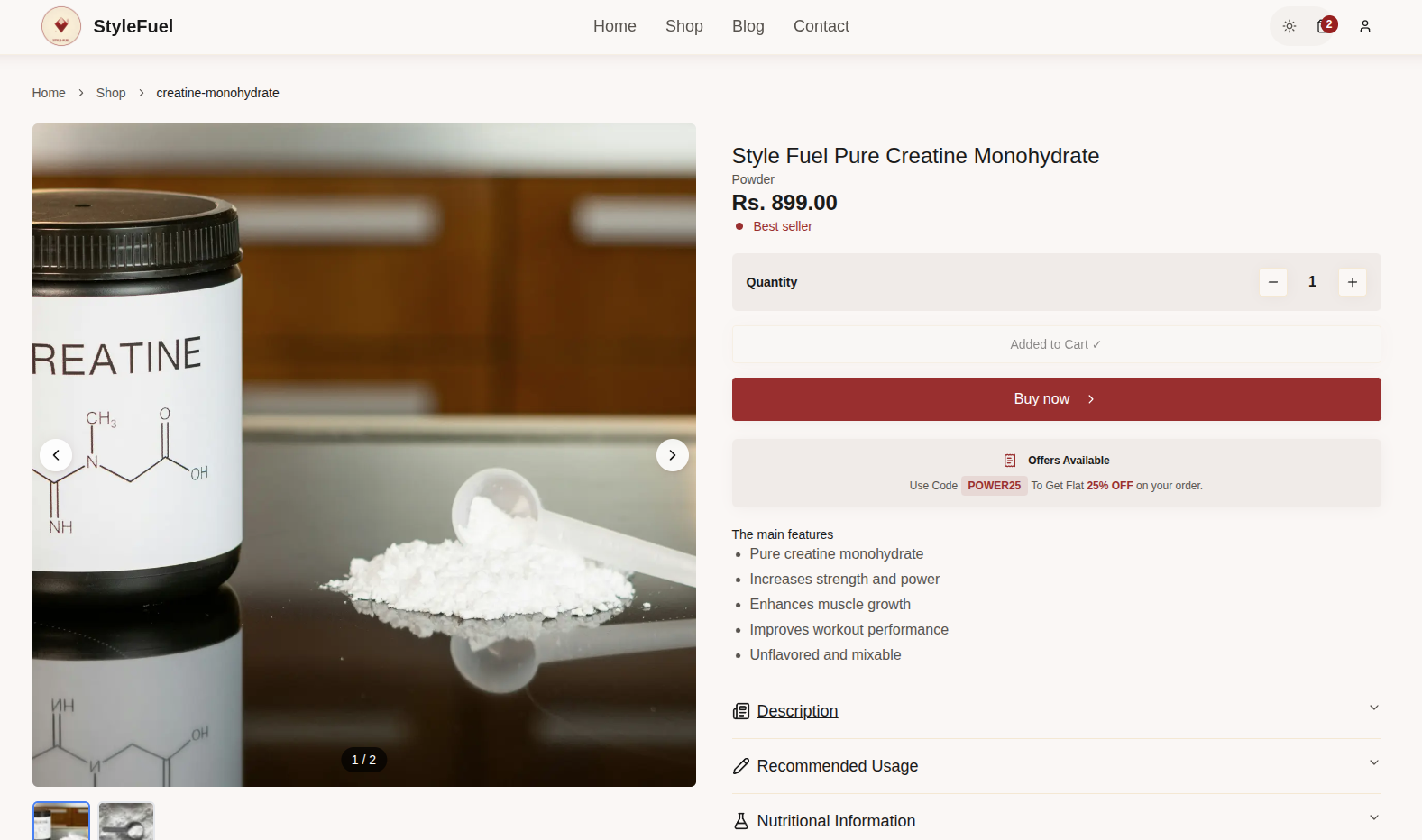Click the Recommended Usage pencil icon
Screen dimensions: 1422x840
(x=741, y=766)
